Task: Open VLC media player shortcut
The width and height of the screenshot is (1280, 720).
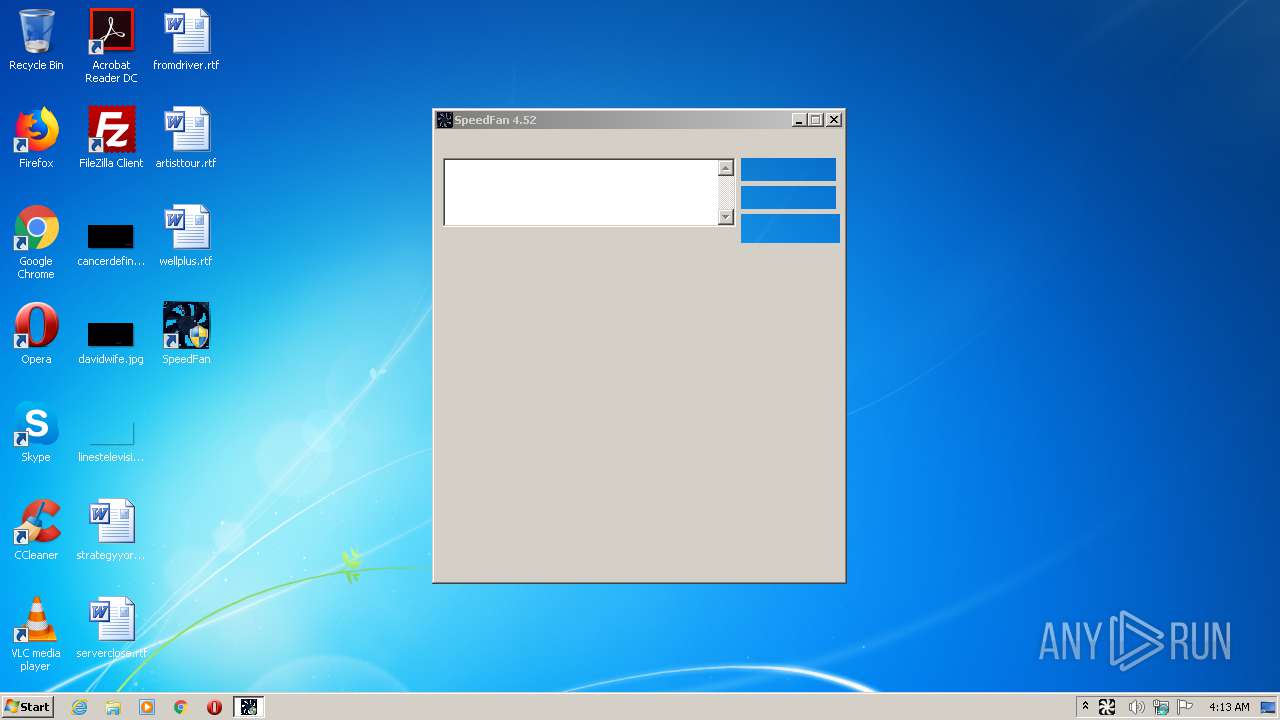Action: point(36,634)
